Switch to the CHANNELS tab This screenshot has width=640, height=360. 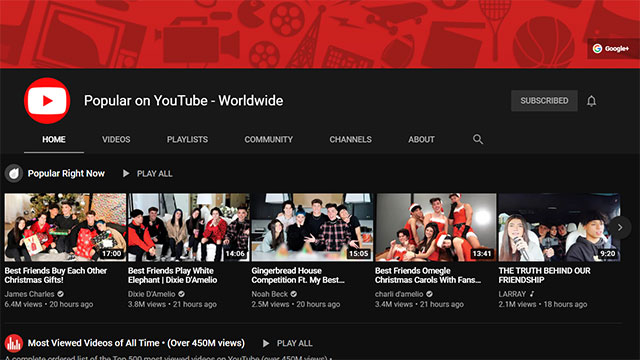351,140
